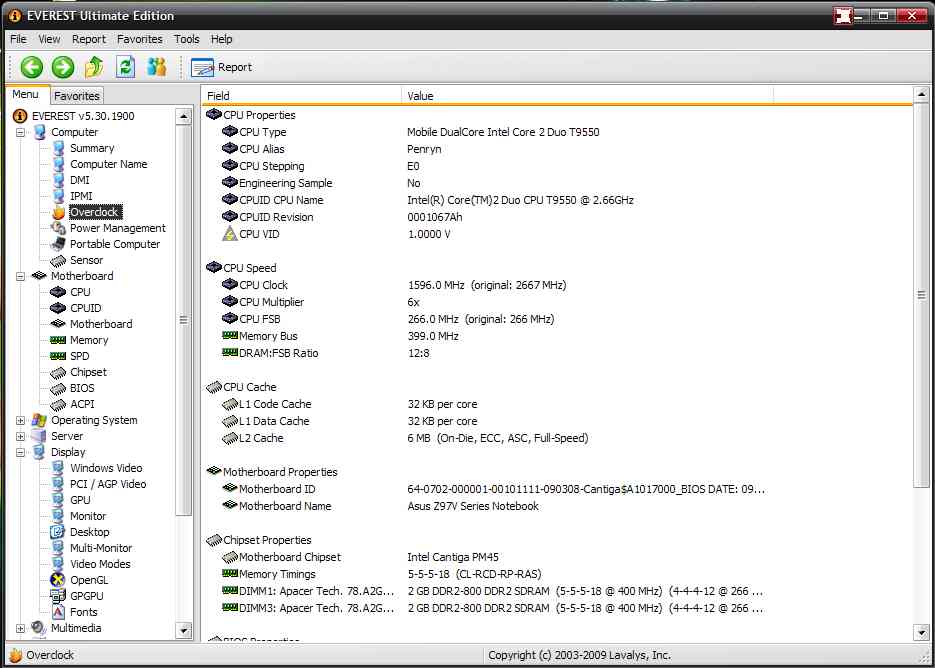Image resolution: width=935 pixels, height=668 pixels.
Task: Select the Chipset icon in tree
Action: (x=58, y=373)
